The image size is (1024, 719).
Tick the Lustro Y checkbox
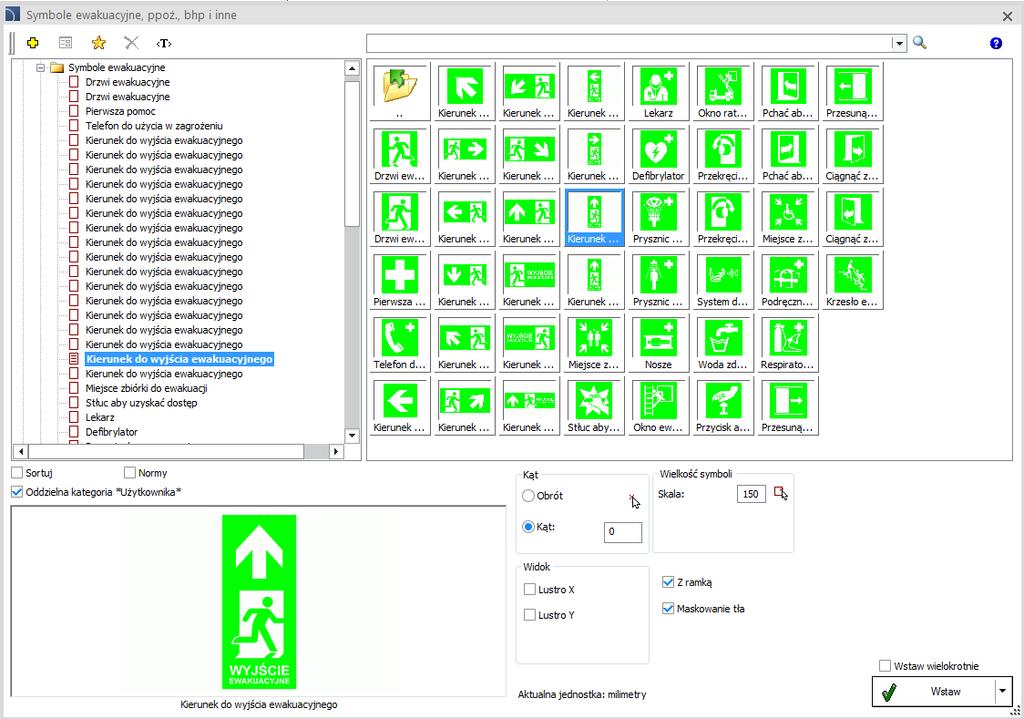click(530, 615)
